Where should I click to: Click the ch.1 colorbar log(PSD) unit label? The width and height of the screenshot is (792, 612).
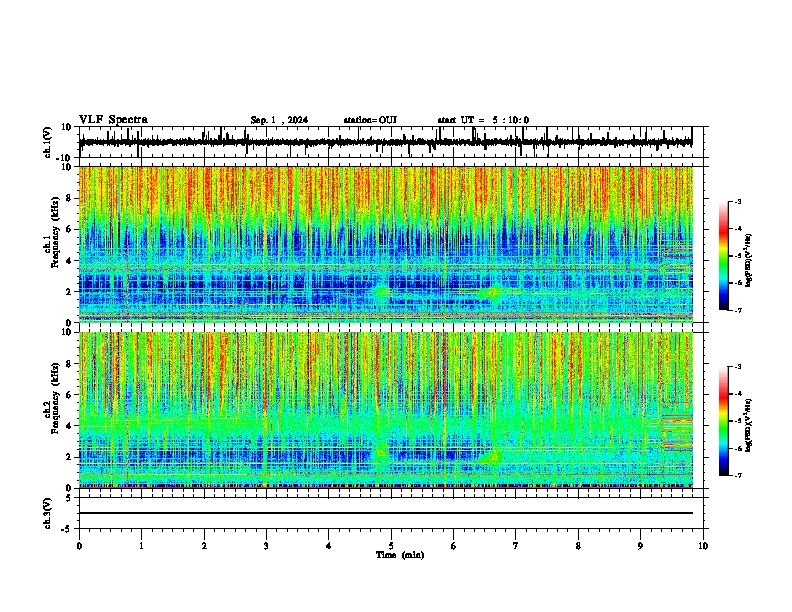(x=749, y=260)
